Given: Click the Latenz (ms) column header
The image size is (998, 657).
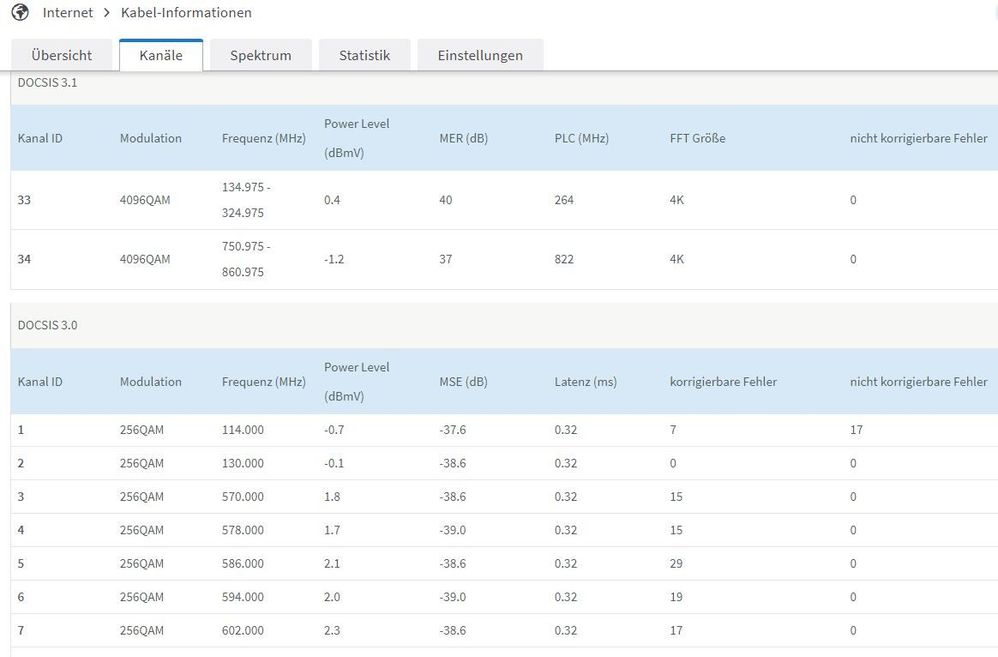Looking at the screenshot, I should point(588,382).
